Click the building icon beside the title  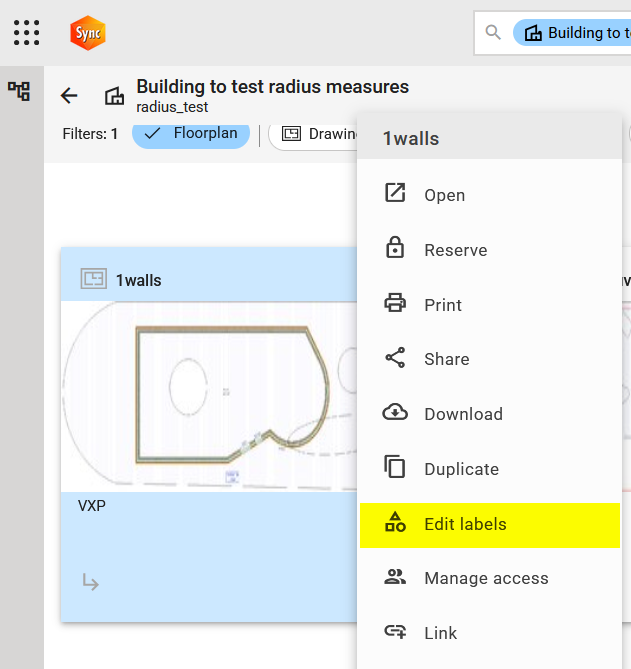[x=115, y=96]
